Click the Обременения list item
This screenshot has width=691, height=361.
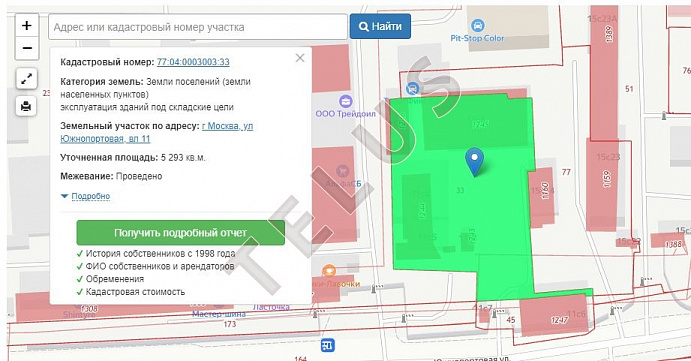115,279
